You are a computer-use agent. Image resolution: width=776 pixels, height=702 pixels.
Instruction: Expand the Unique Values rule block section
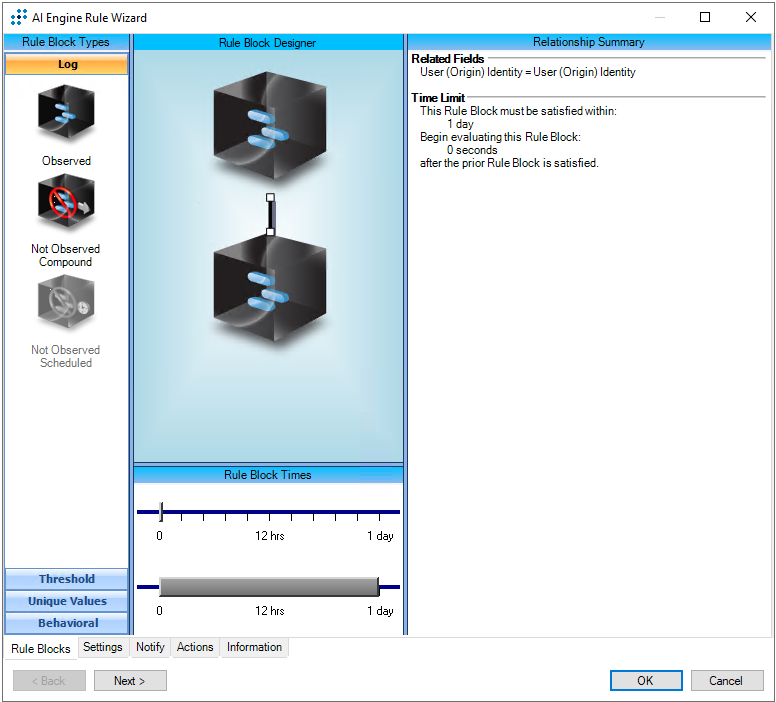[67, 601]
